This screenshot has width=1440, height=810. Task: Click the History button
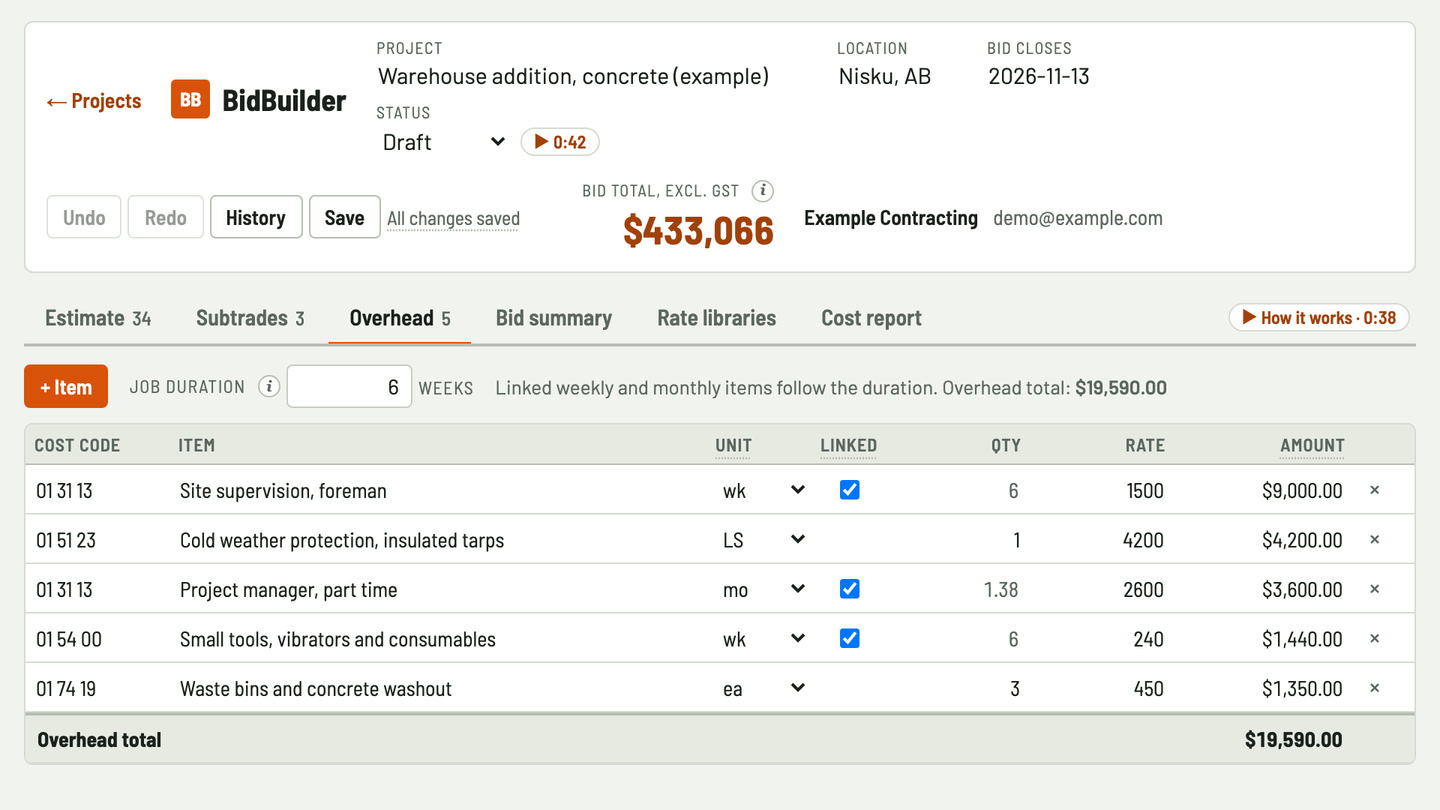point(256,217)
